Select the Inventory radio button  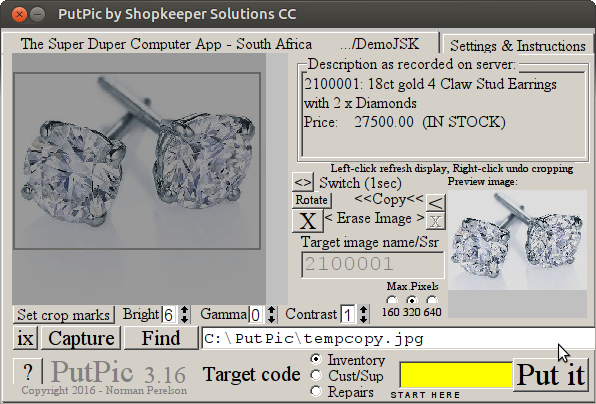316,359
